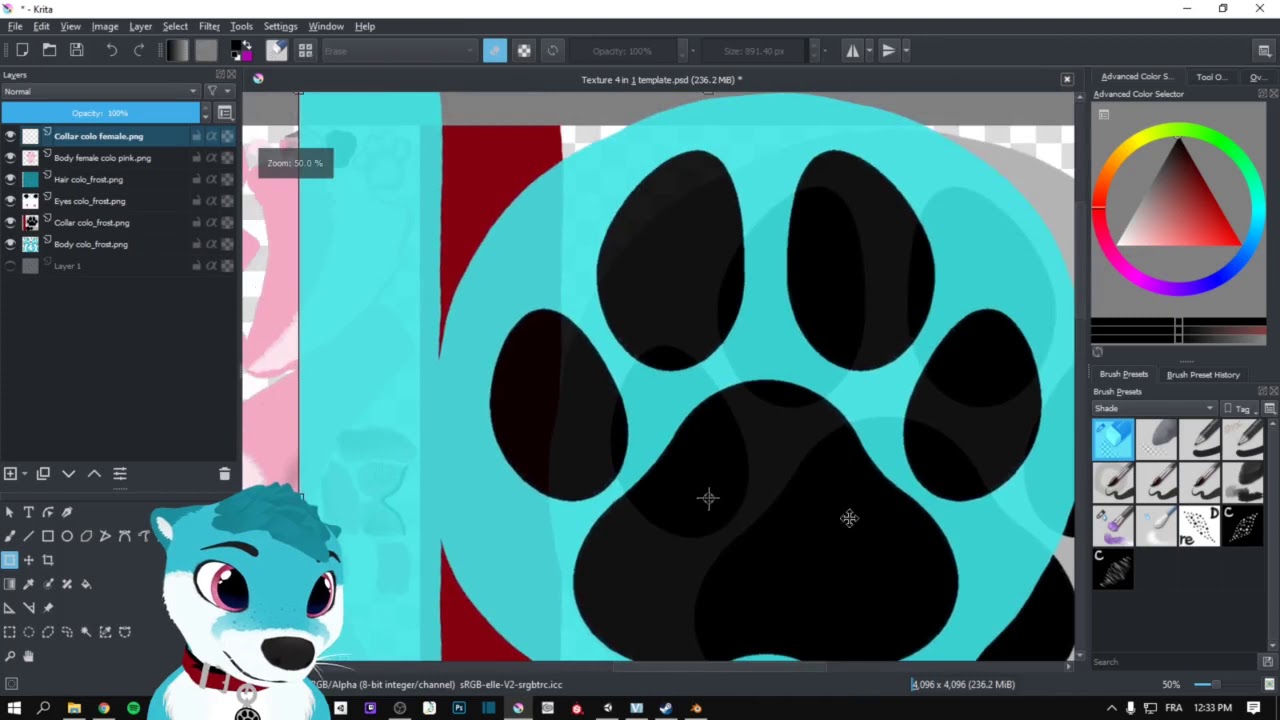Hide the Body female colo pink.png layer
The width and height of the screenshot is (1280, 720).
pos(10,158)
